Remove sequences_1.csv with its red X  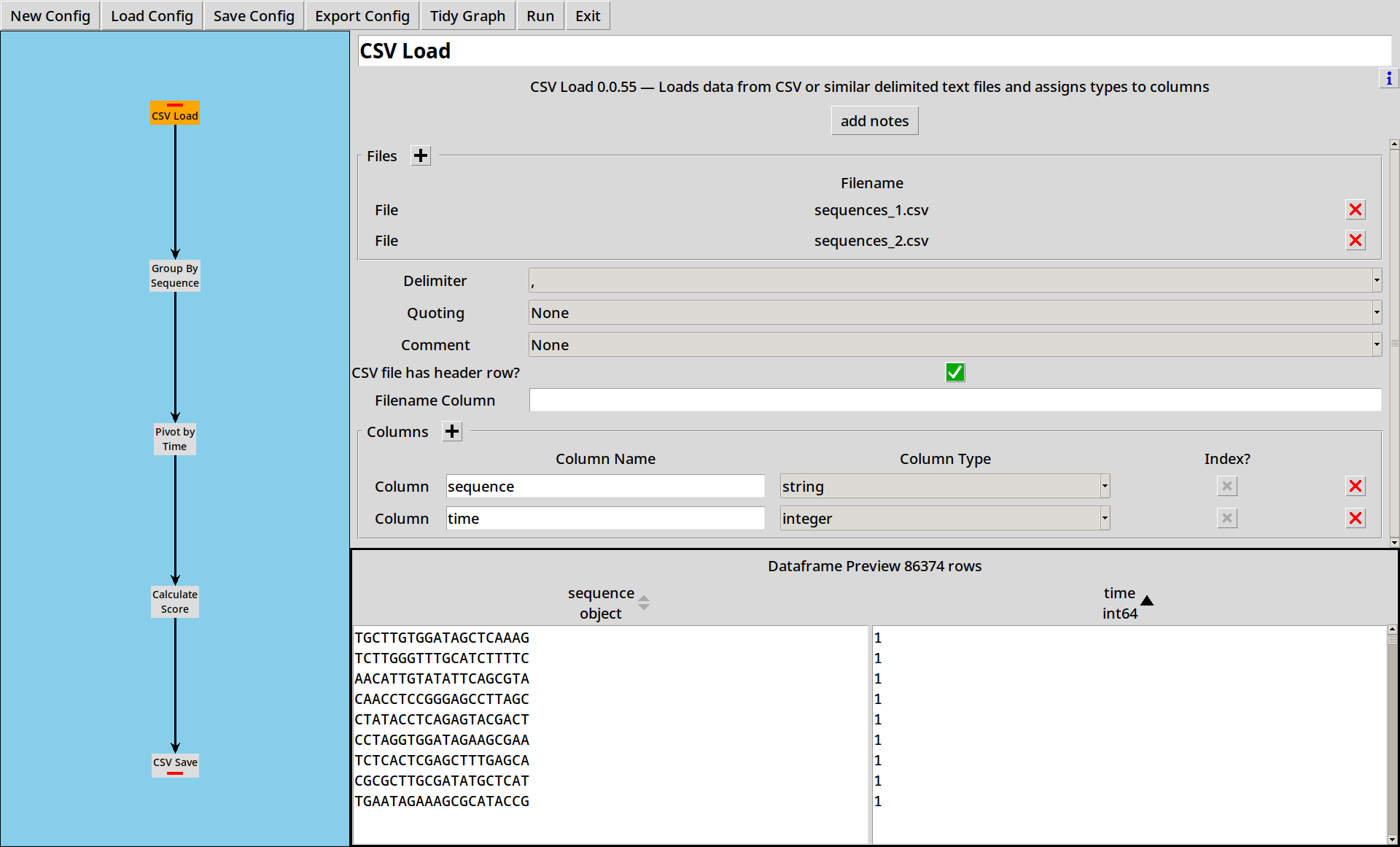pyautogui.click(x=1356, y=210)
